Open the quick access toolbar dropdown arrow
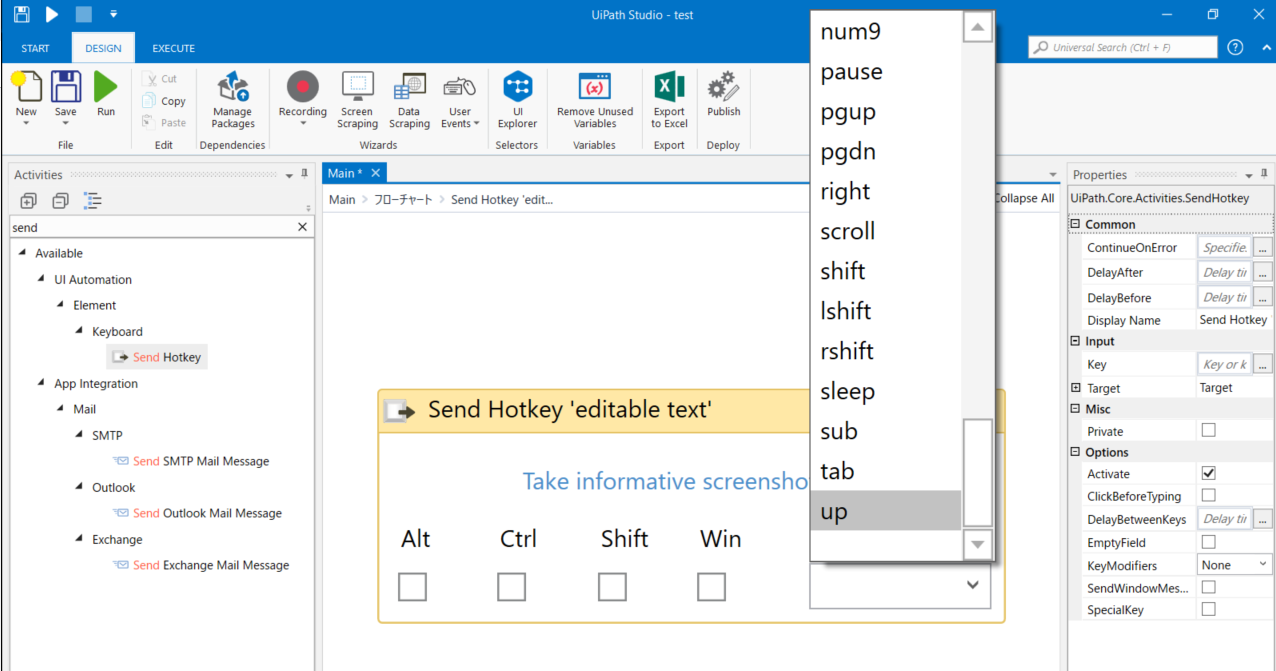Viewport: 1276px width, 671px height. (x=113, y=15)
